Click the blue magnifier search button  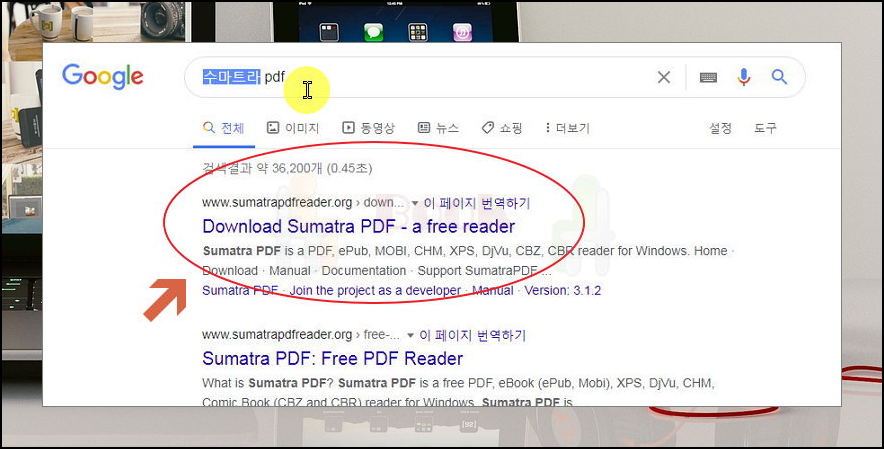pos(779,77)
